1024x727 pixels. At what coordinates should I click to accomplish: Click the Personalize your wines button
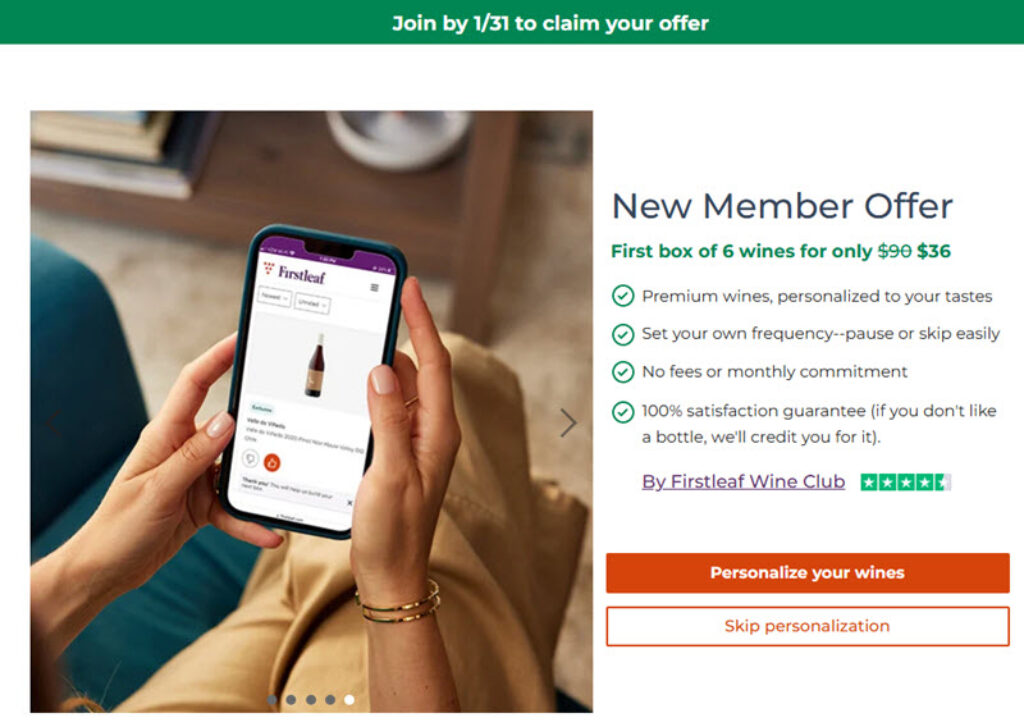click(807, 573)
